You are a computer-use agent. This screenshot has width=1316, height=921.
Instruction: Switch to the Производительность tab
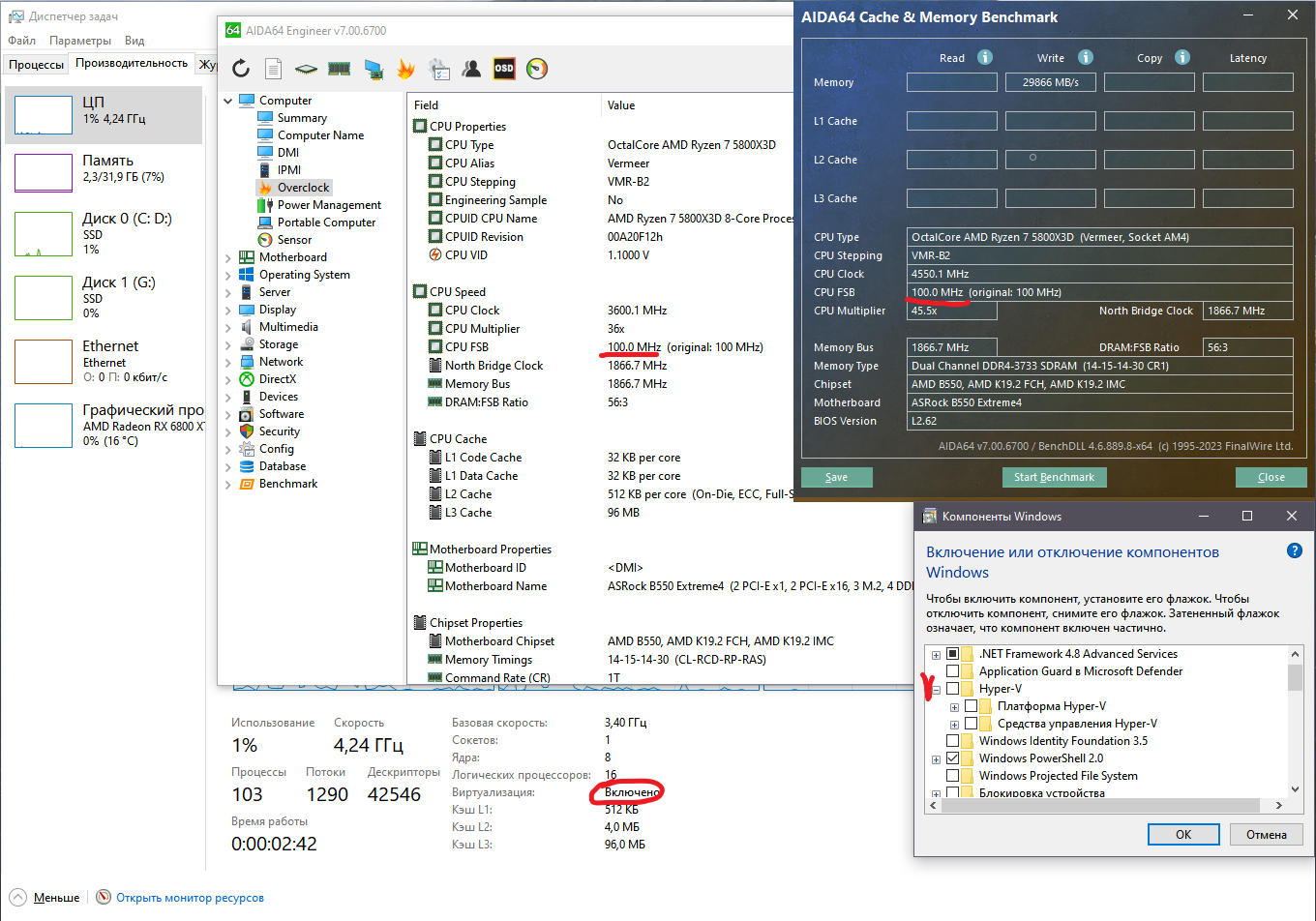[132, 64]
